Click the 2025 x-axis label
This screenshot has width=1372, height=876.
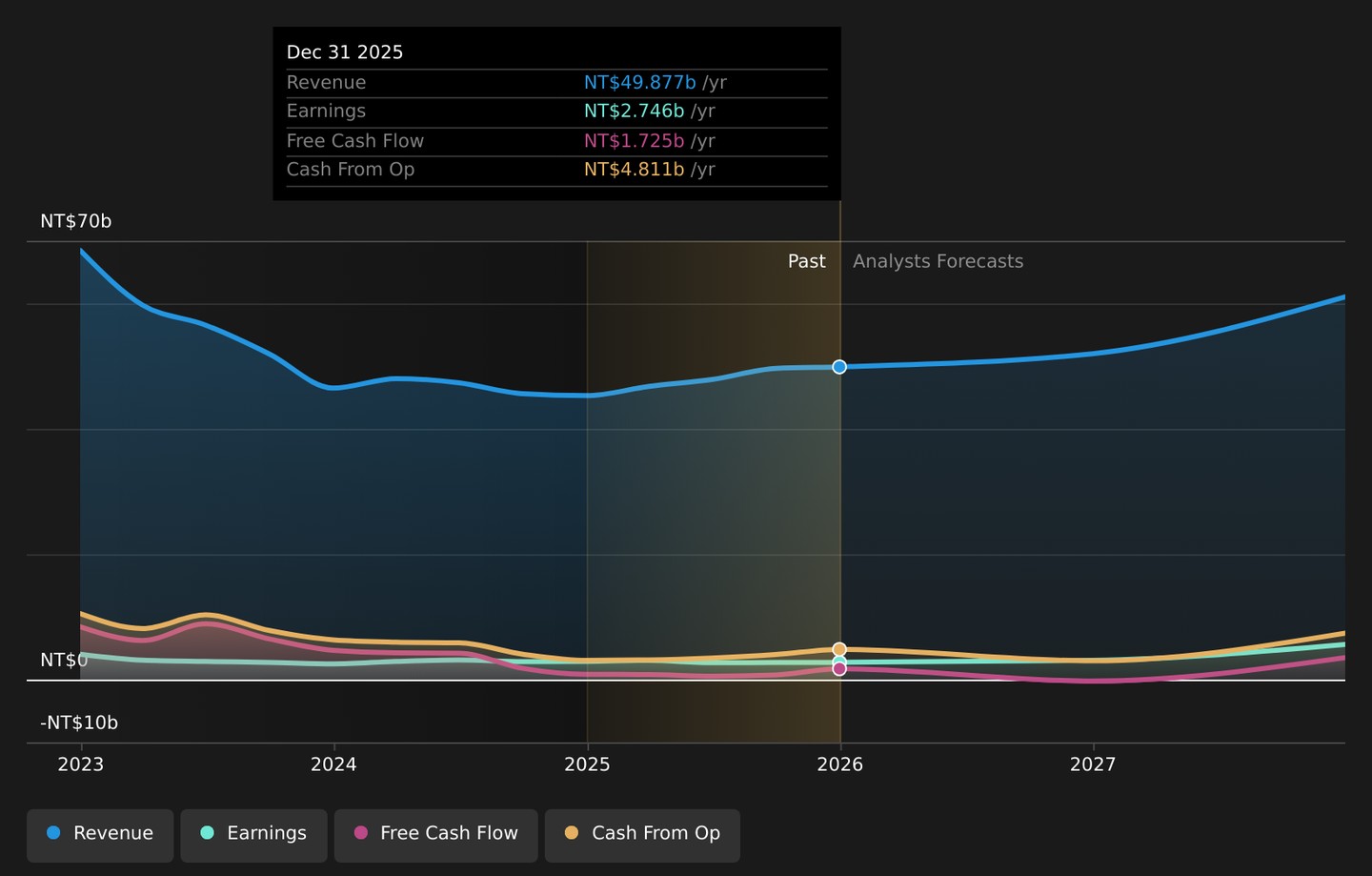(587, 764)
